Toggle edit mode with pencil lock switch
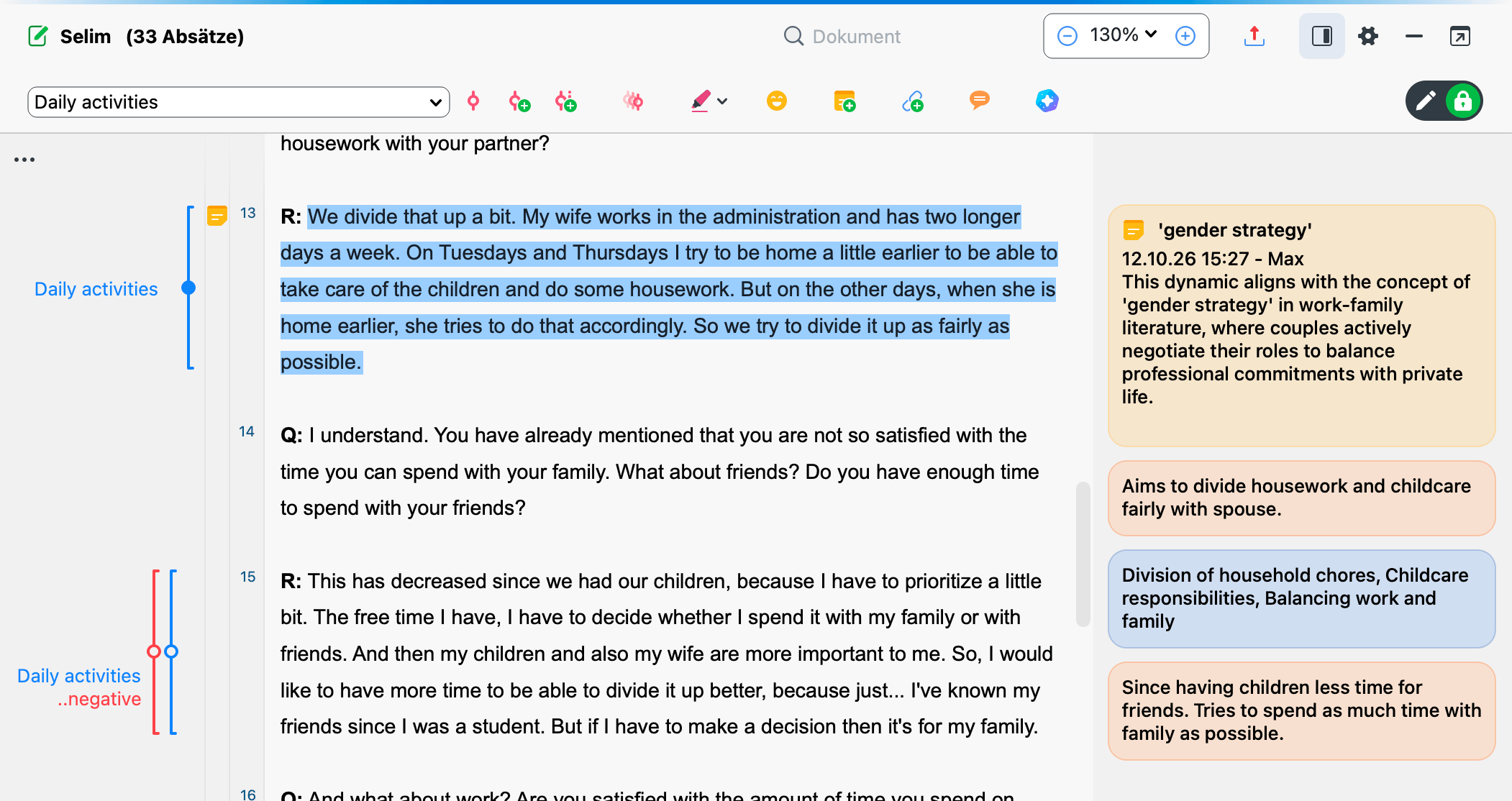The width and height of the screenshot is (1512, 801). [x=1444, y=101]
